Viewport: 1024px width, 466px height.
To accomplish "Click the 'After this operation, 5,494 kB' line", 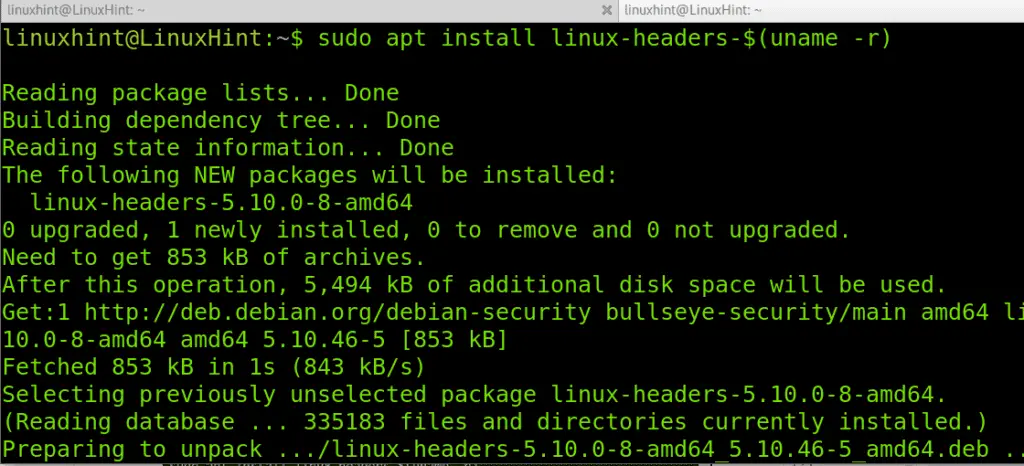I will (x=474, y=285).
